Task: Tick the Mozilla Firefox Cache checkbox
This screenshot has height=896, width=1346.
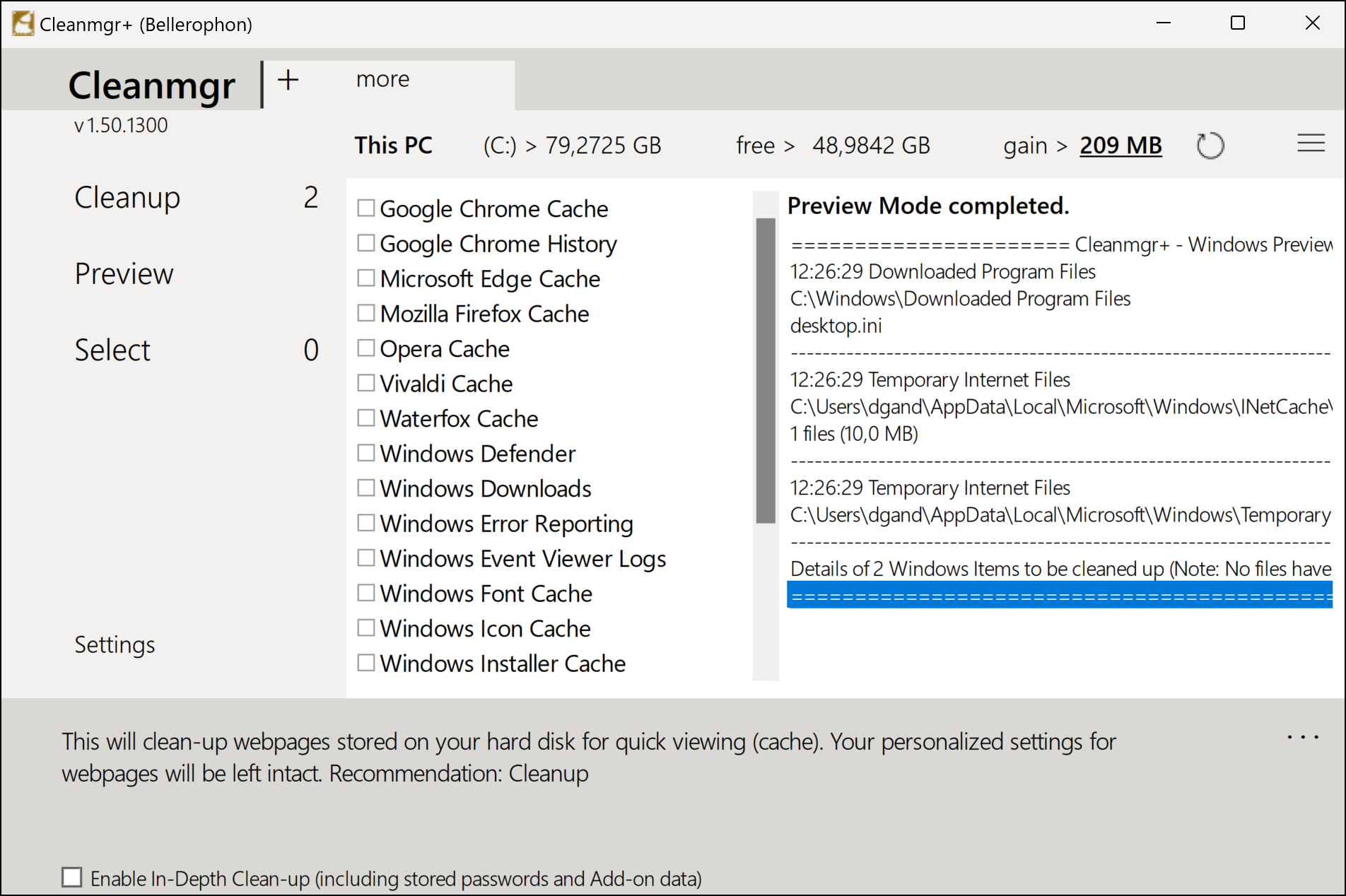Action: pyautogui.click(x=365, y=313)
